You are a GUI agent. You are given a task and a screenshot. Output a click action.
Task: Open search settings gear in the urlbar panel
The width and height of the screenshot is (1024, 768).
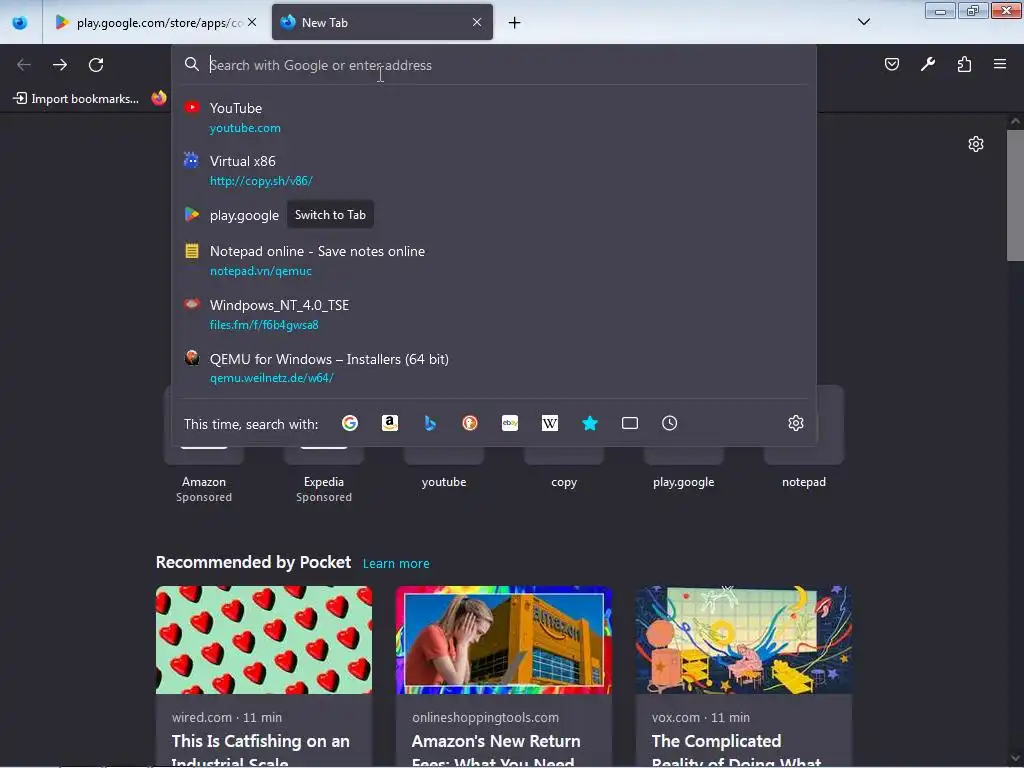[795, 423]
